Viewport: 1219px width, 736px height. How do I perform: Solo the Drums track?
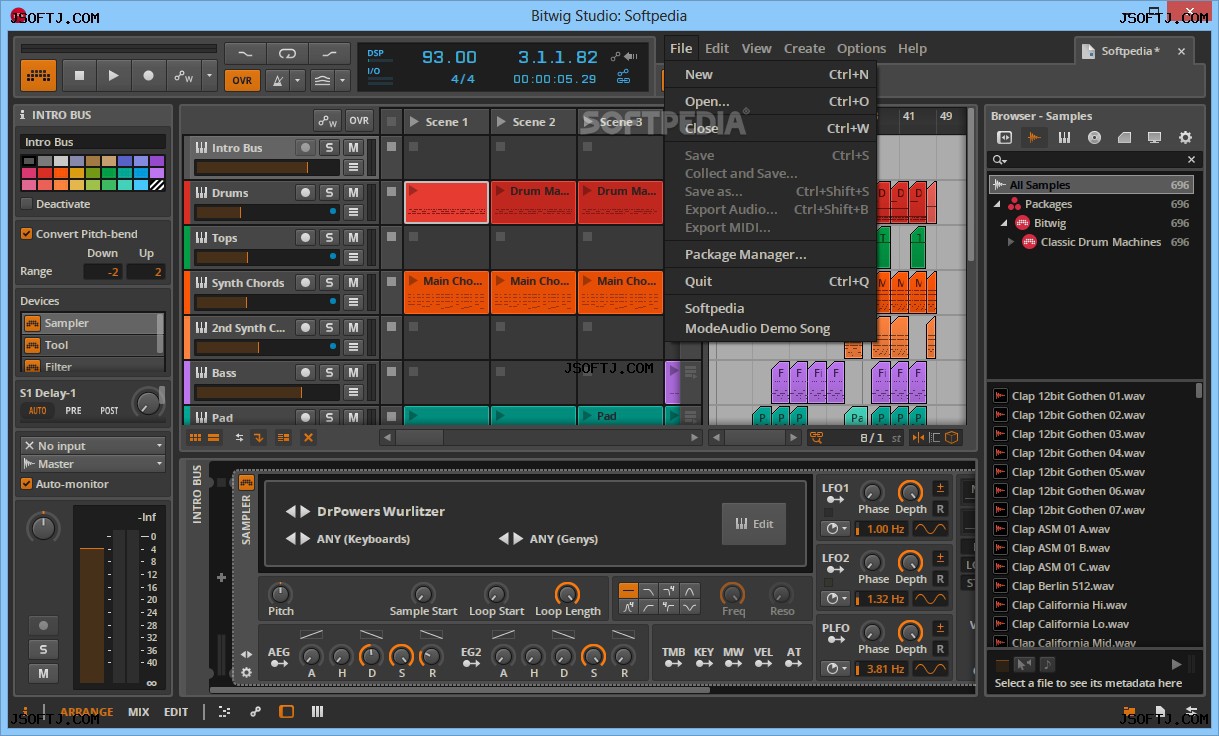click(329, 192)
